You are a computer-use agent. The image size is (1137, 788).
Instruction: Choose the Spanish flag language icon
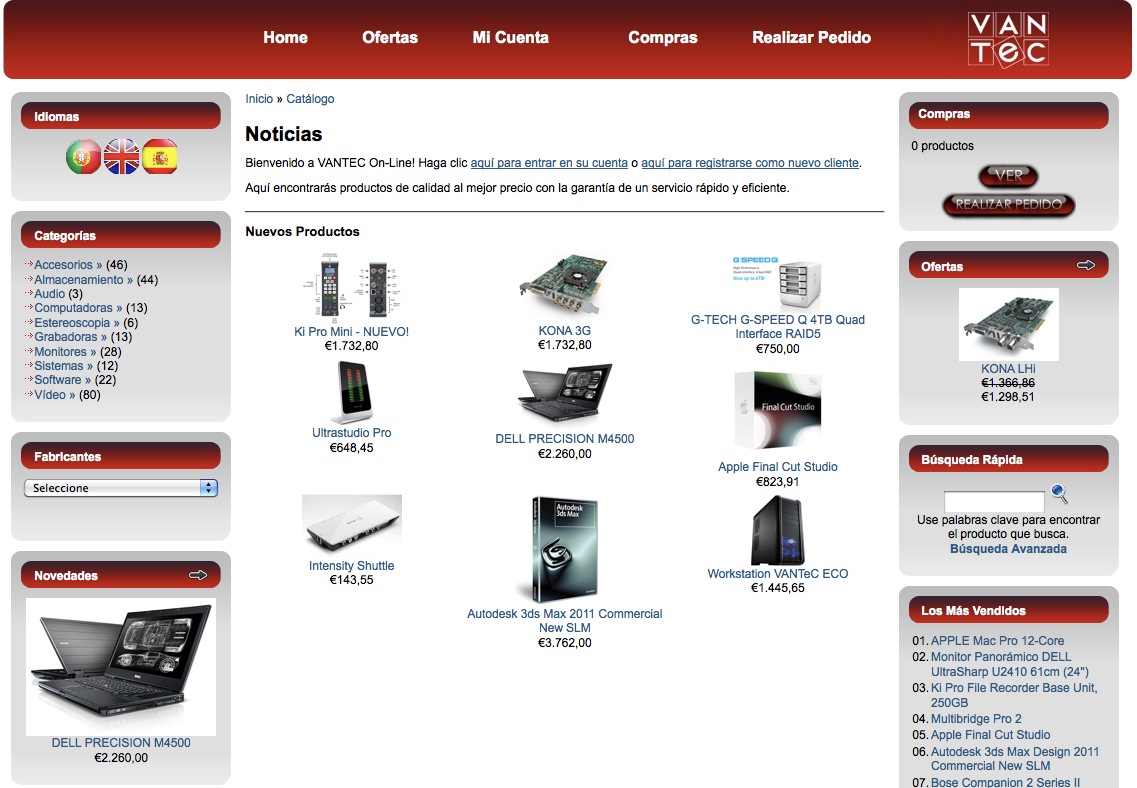(x=159, y=157)
